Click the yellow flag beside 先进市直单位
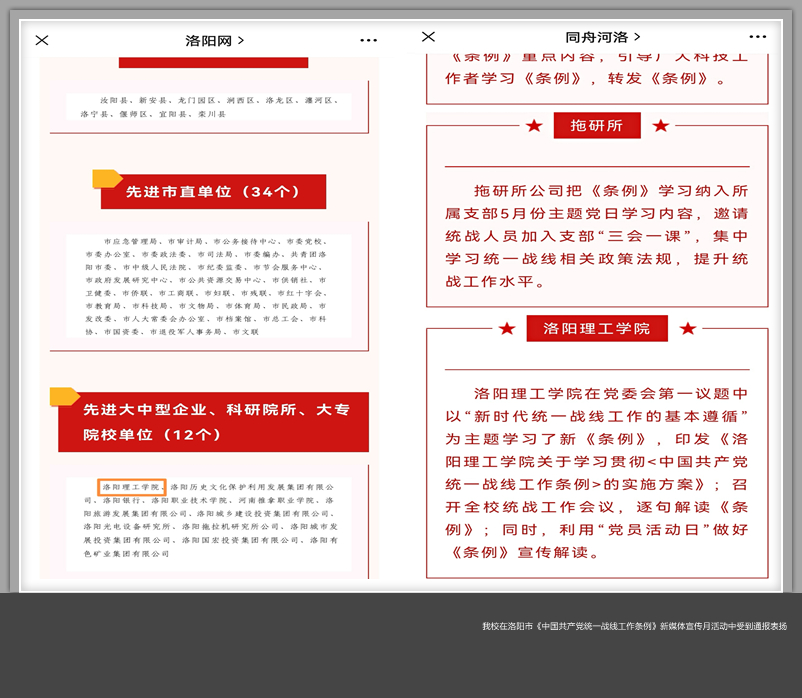The height and width of the screenshot is (698, 802). [x=107, y=179]
